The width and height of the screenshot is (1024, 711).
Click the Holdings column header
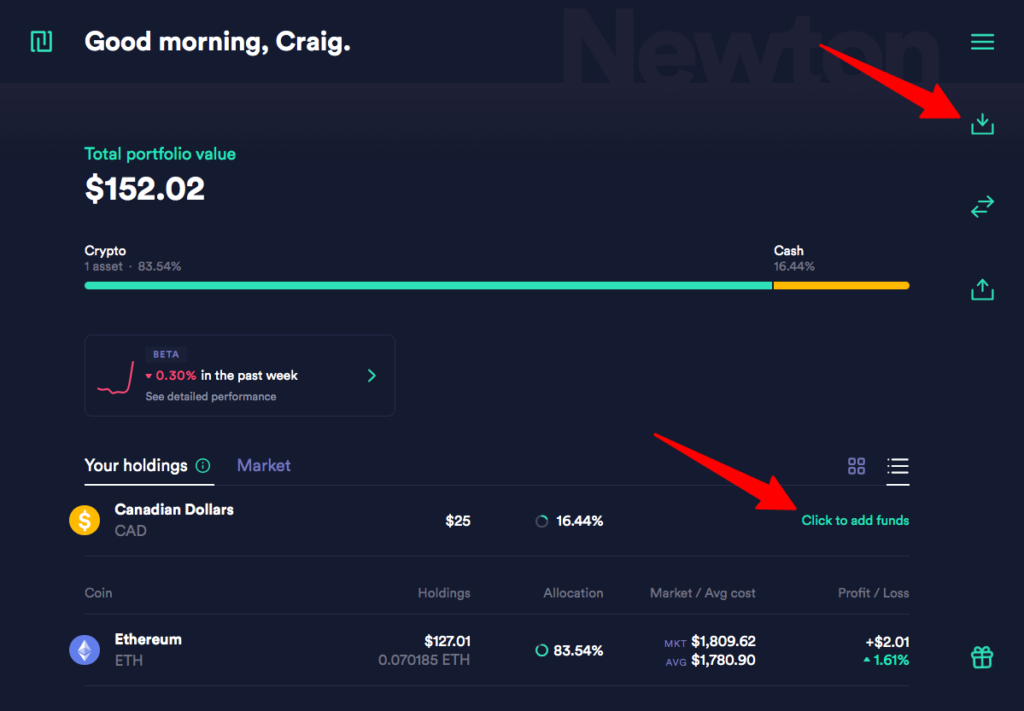443,593
